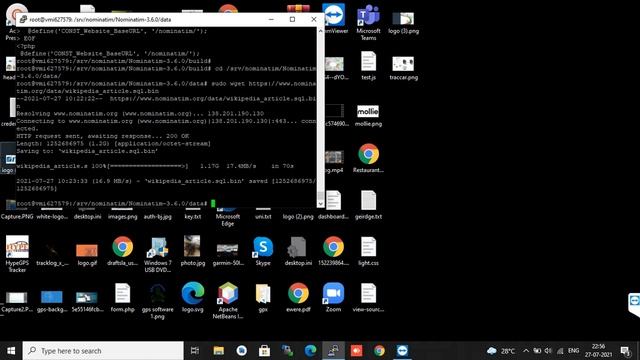The width and height of the screenshot is (640, 360).
Task: Select images.png label on desktop
Action: tap(122, 217)
